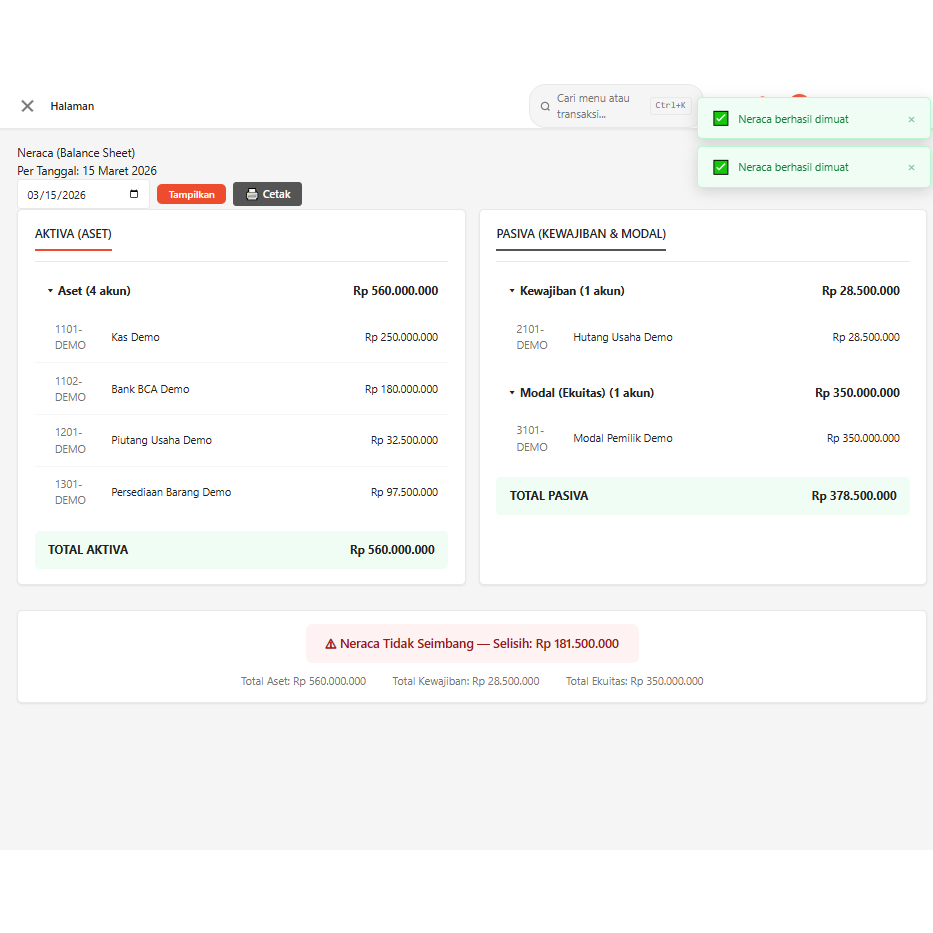Click the TOTAL AKTIVA summary row
The height and width of the screenshot is (933, 933).
coord(241,550)
